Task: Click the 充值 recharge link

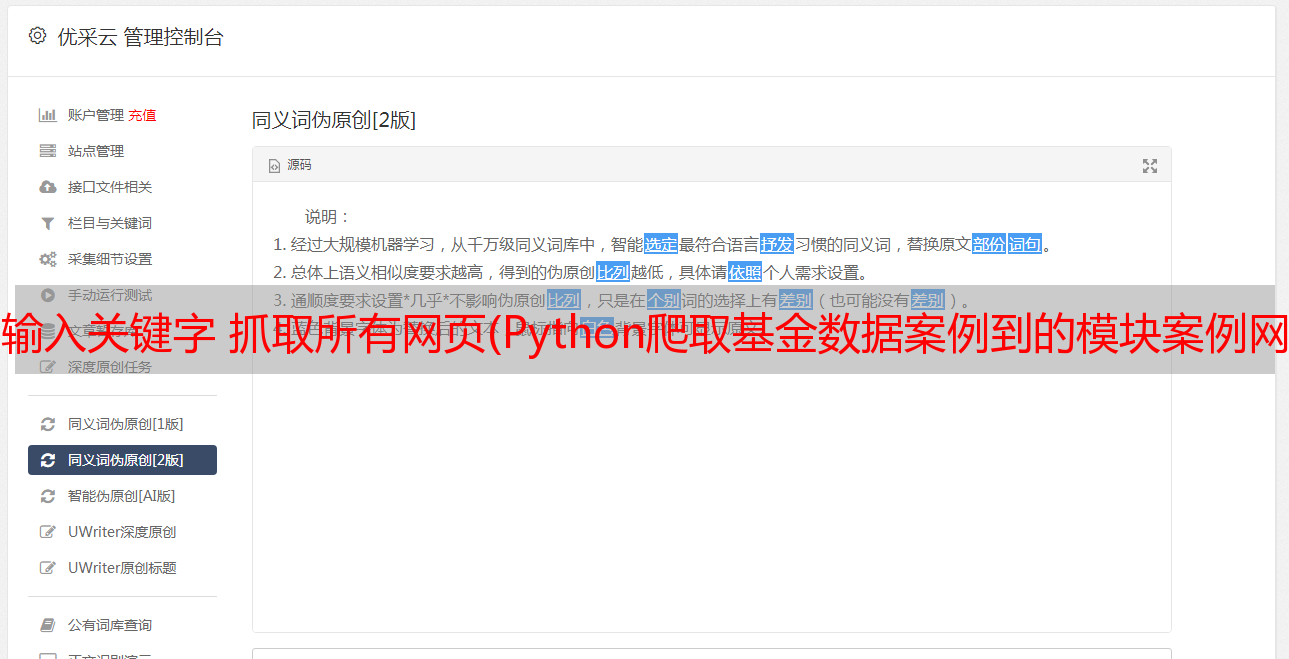Action: [x=142, y=115]
